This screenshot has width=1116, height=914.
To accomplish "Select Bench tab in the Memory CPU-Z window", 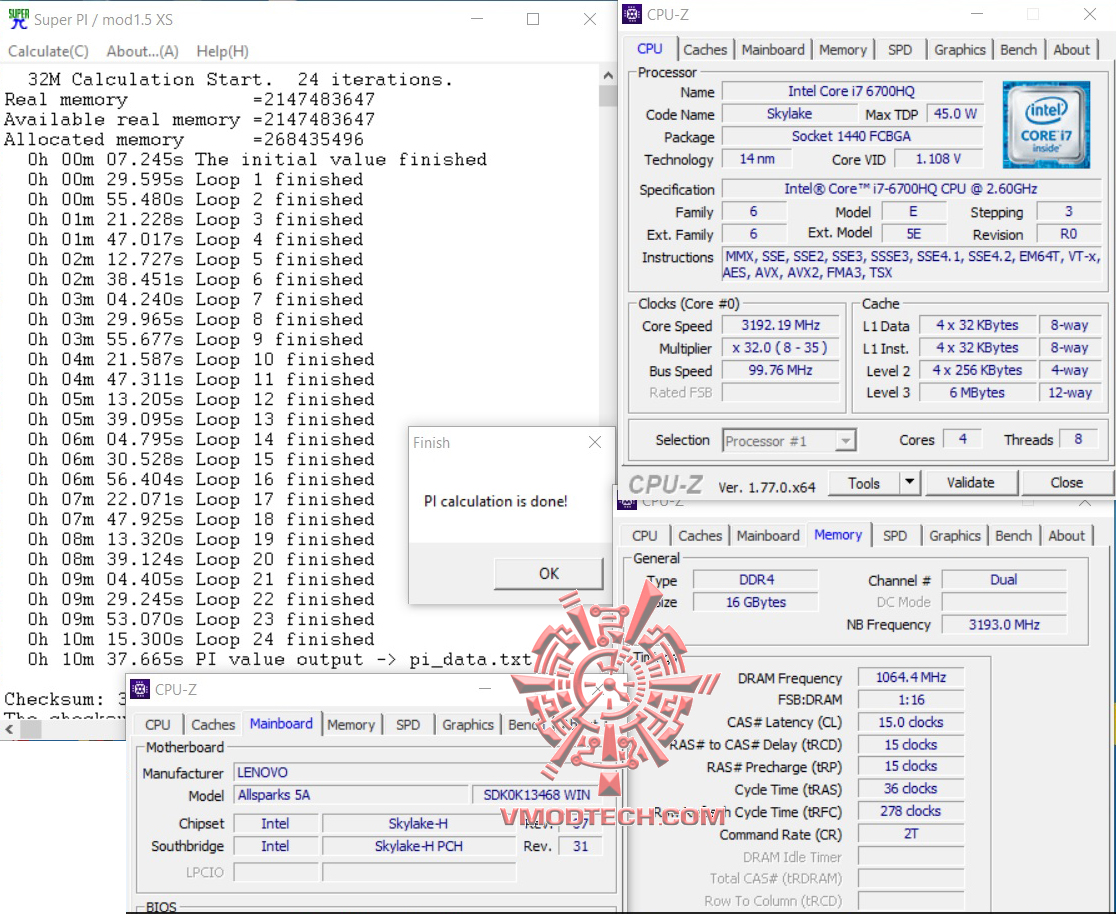I will [1014, 535].
